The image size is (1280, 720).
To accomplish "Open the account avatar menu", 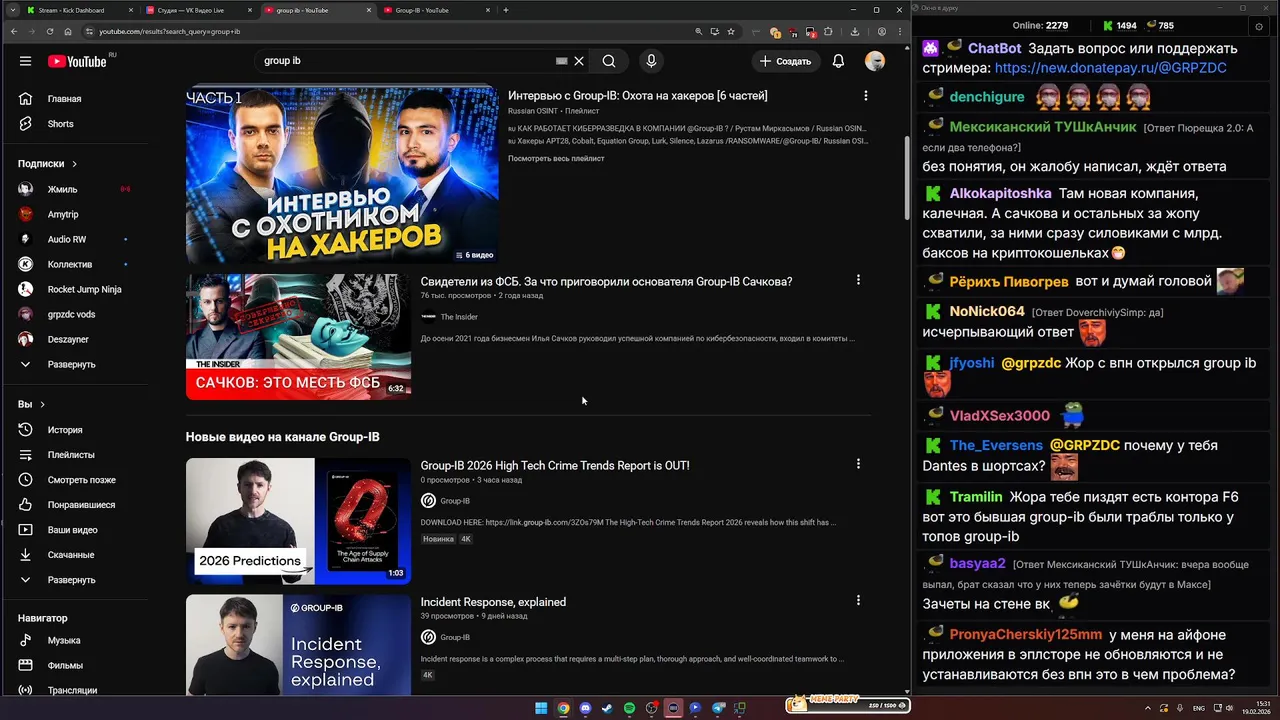I will pos(875,61).
